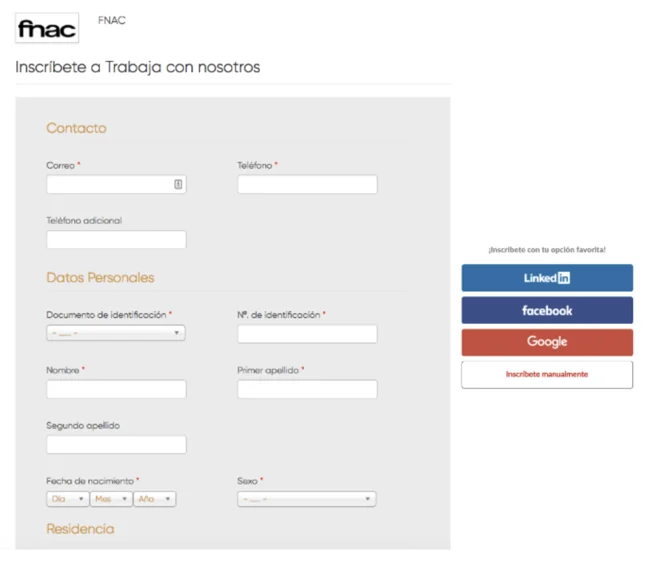This screenshot has width=645, height=568.
Task: Click the Primer apellido field
Action: [307, 389]
